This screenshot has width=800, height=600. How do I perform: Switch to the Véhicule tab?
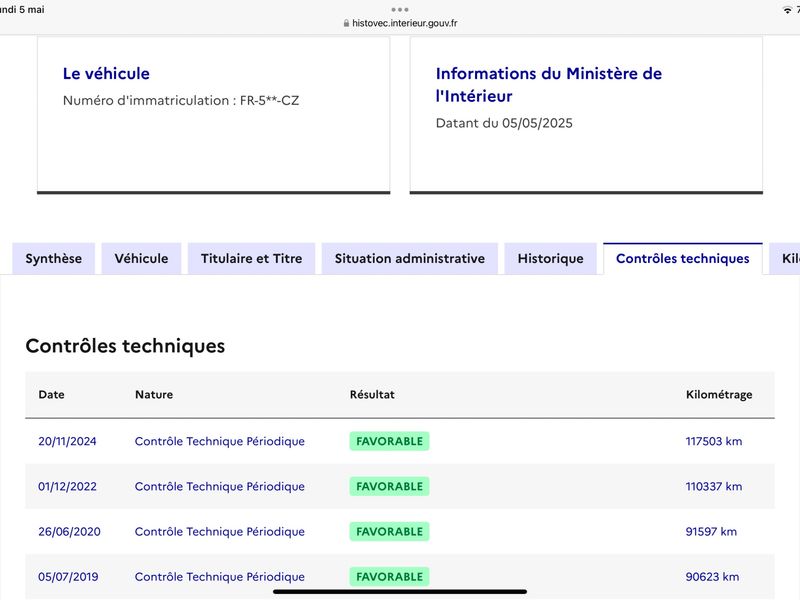pyautogui.click(x=141, y=259)
